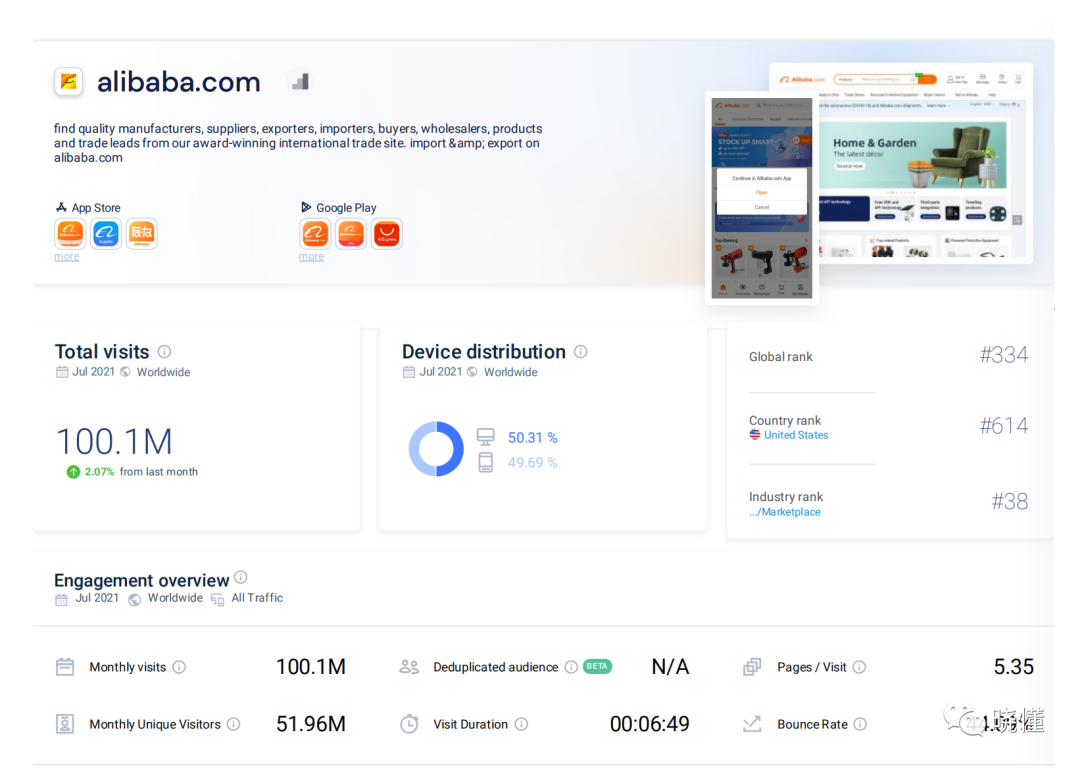The height and width of the screenshot is (768, 1080).
Task: Click info icon next to Total visits
Action: click(164, 351)
